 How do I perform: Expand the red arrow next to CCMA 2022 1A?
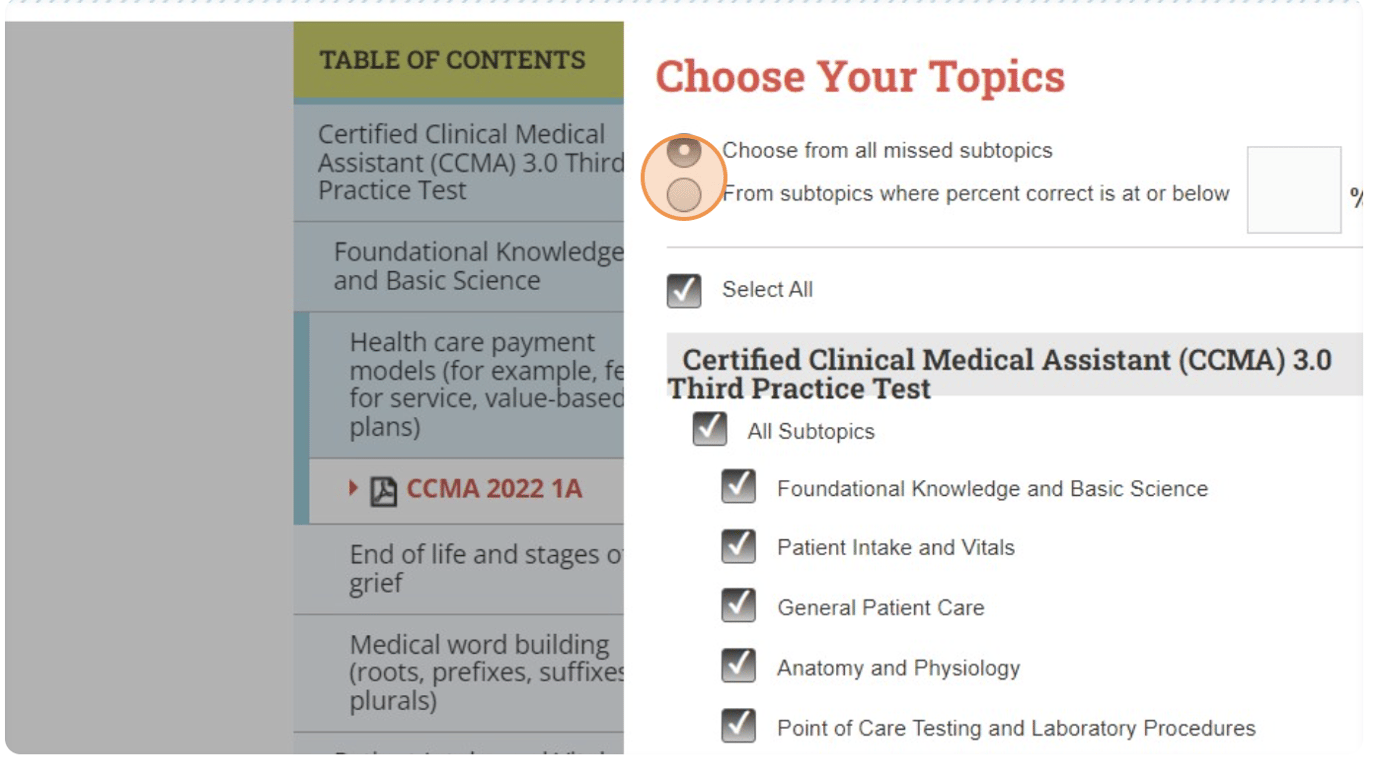[353, 488]
